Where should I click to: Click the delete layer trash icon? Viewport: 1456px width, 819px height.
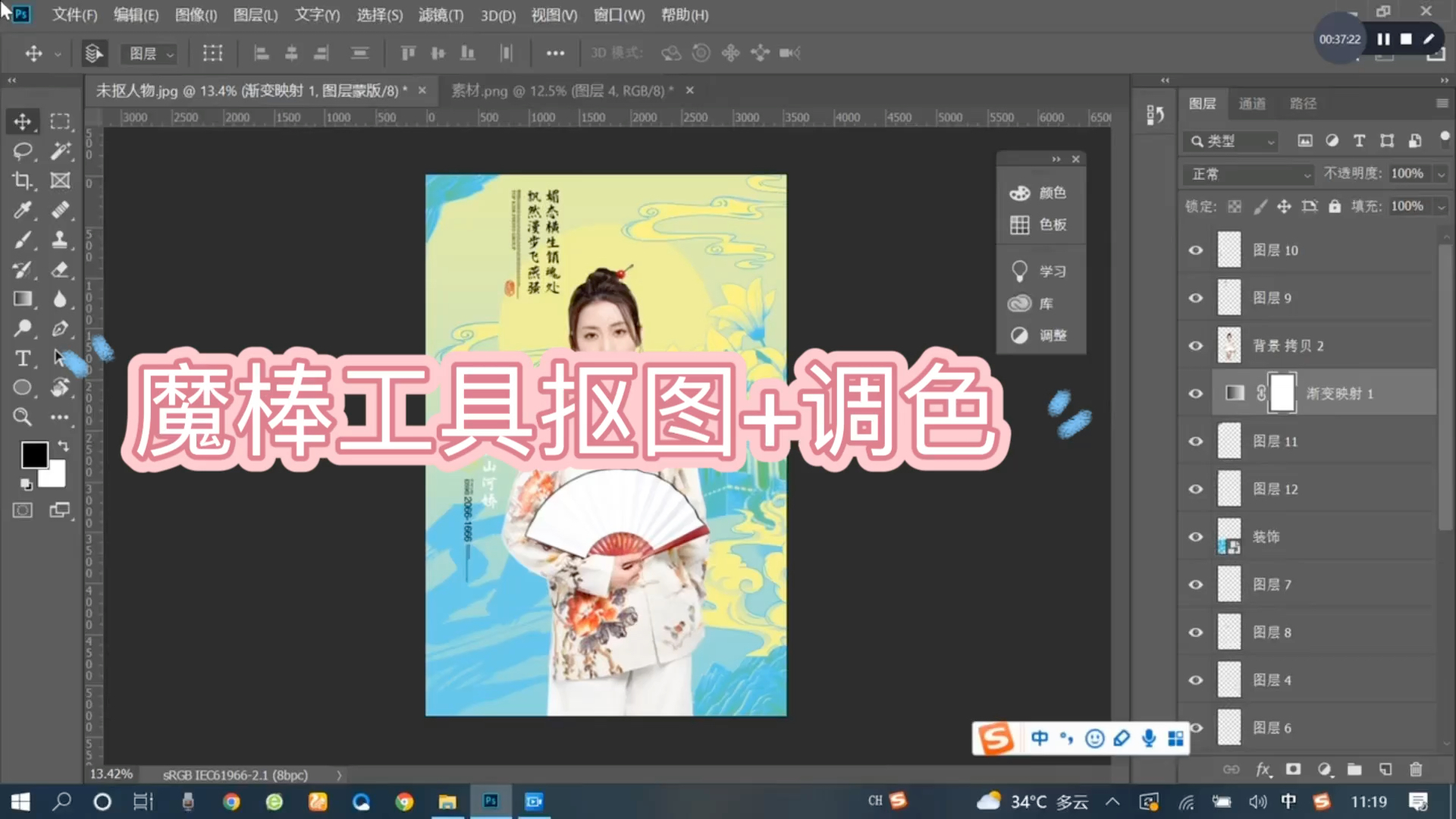click(x=1417, y=769)
